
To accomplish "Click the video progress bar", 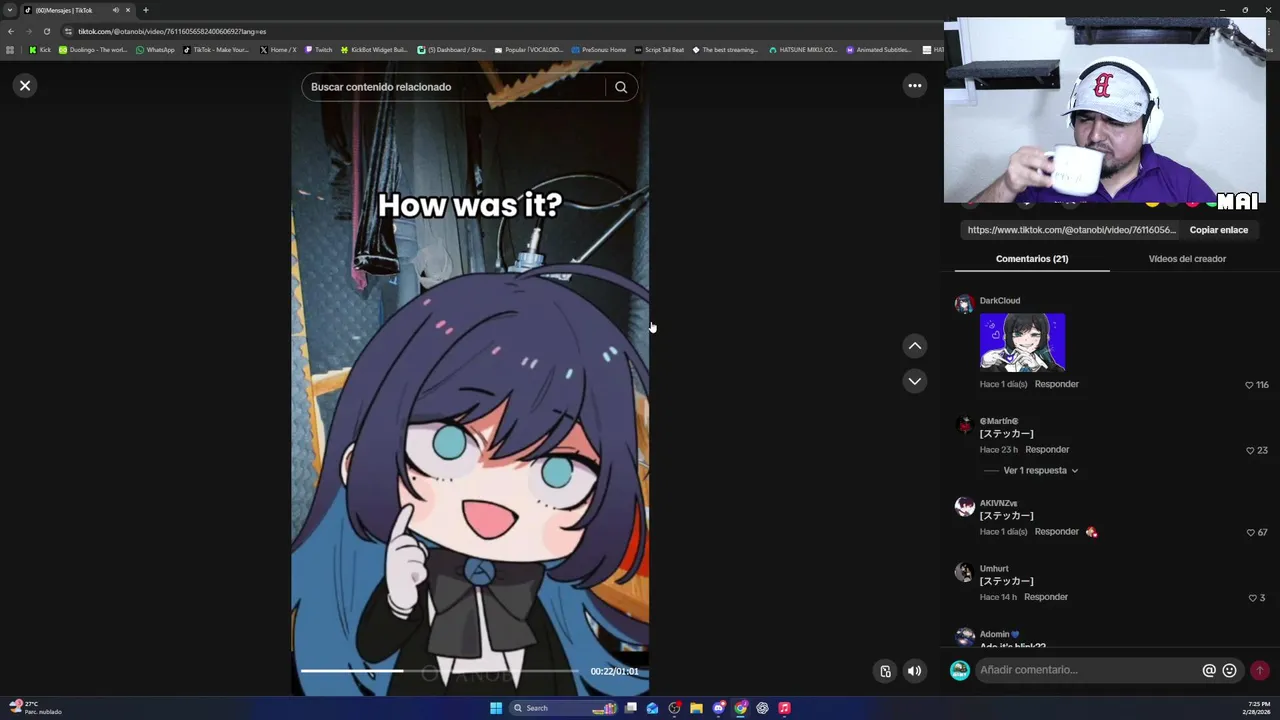I will click(x=439, y=671).
